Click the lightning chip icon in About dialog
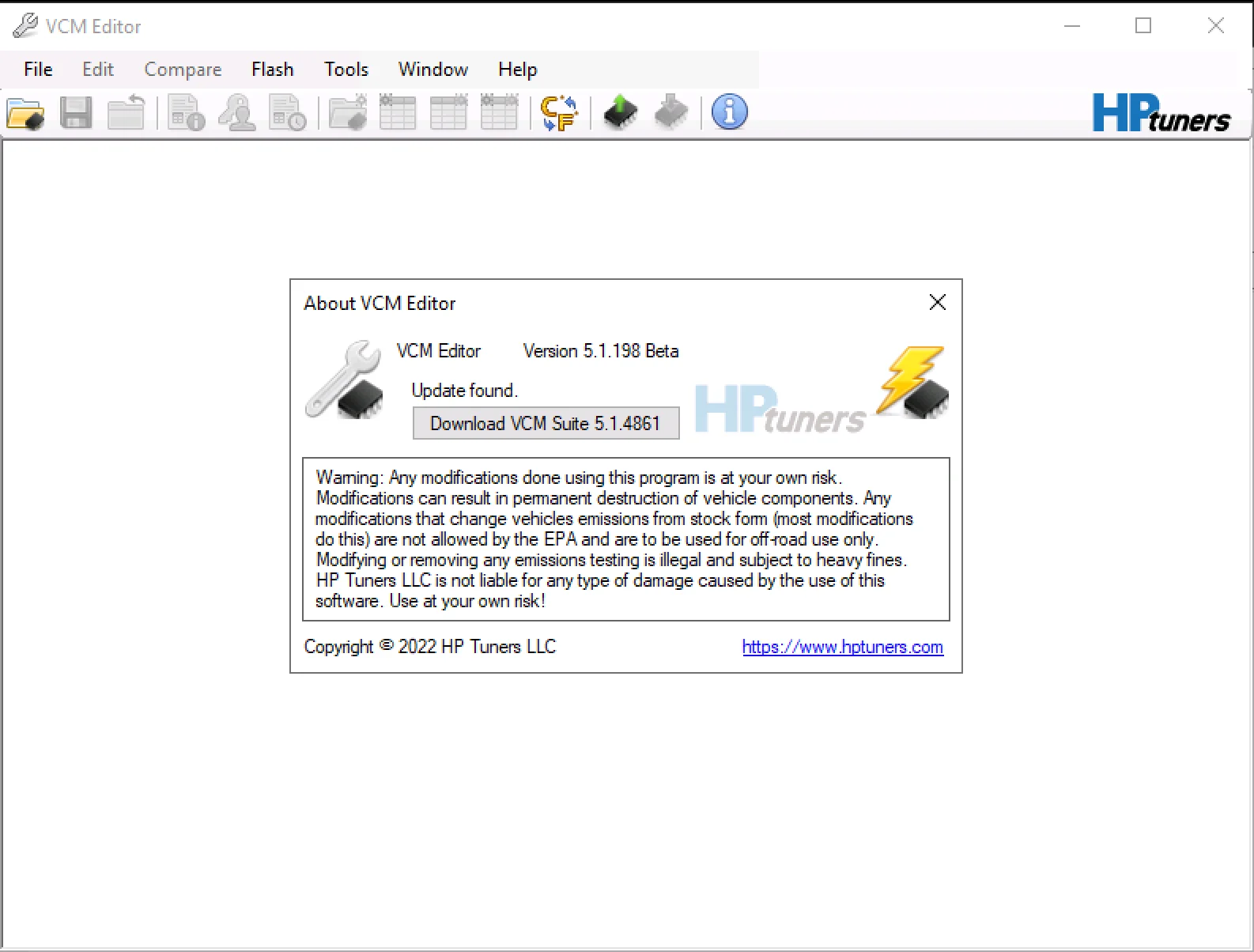The width and height of the screenshot is (1254, 952). [x=914, y=383]
